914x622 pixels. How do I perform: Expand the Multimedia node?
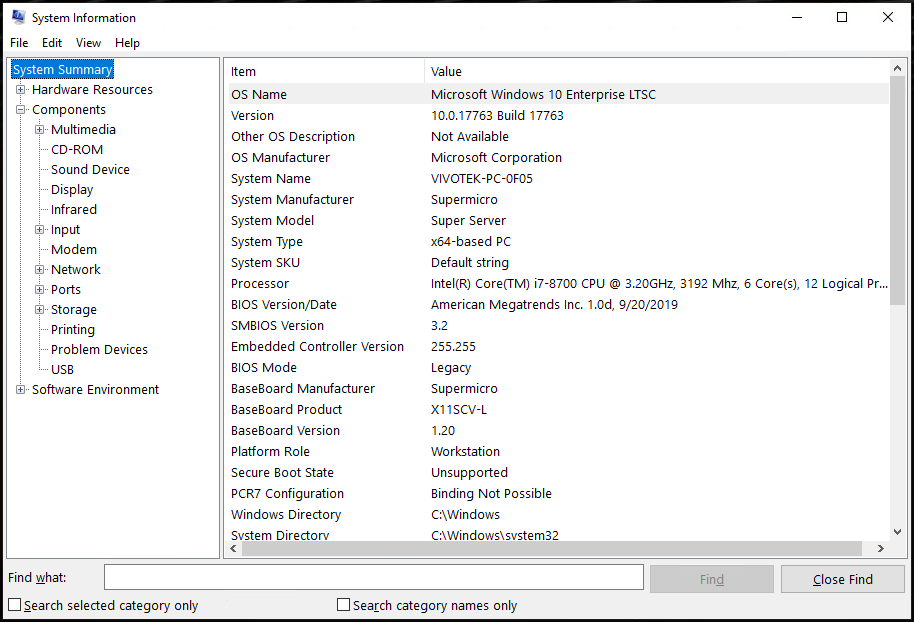coord(39,129)
